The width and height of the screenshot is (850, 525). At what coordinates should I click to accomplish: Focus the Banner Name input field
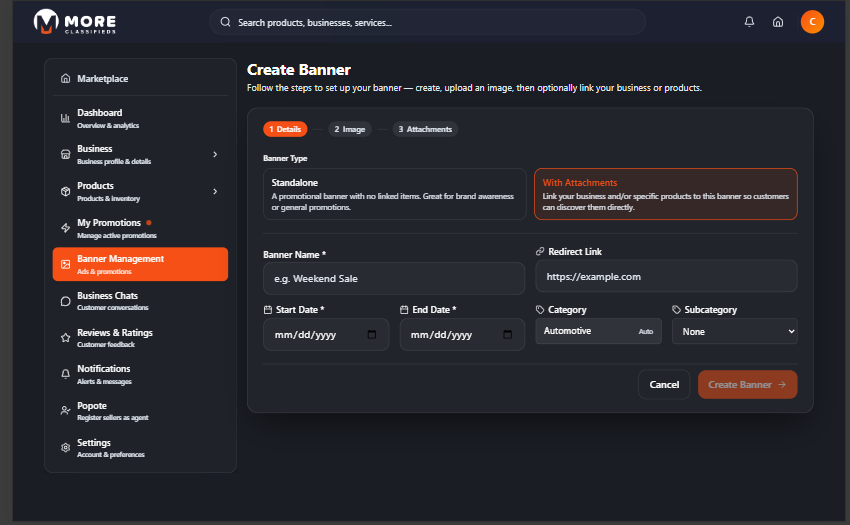point(393,278)
